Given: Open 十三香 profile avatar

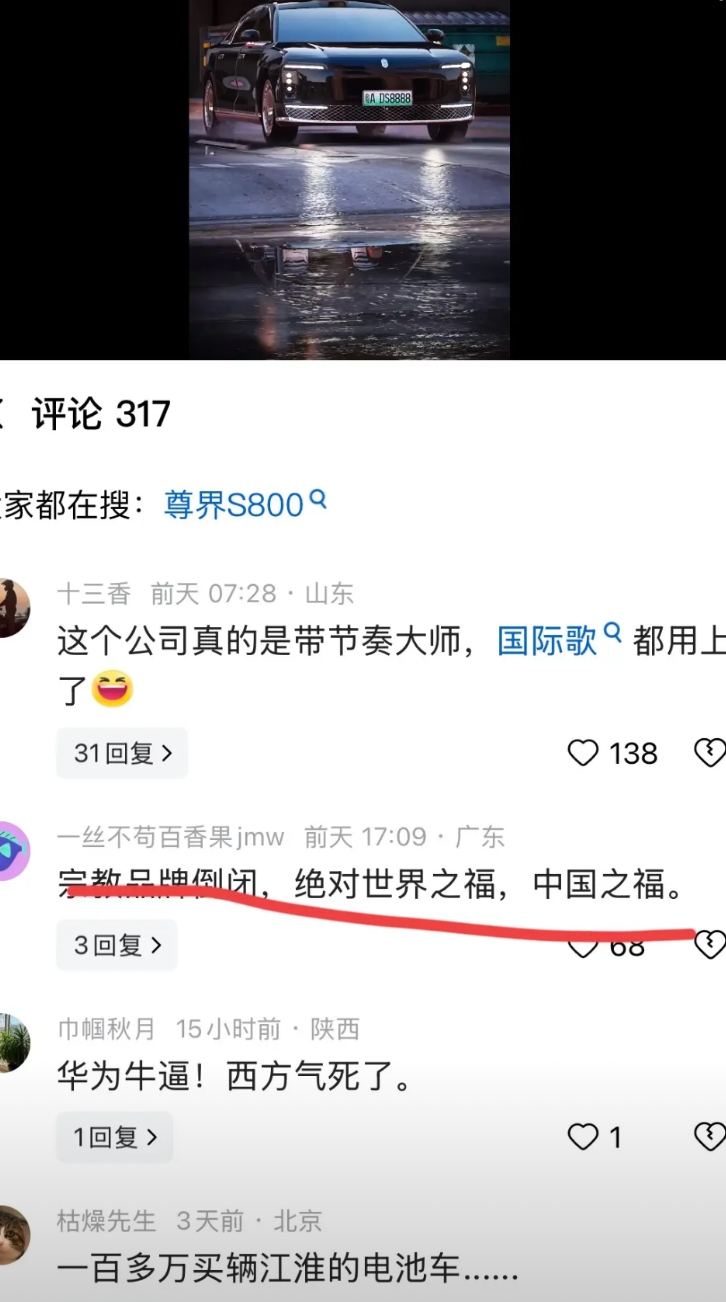Looking at the screenshot, I should (x=12, y=607).
